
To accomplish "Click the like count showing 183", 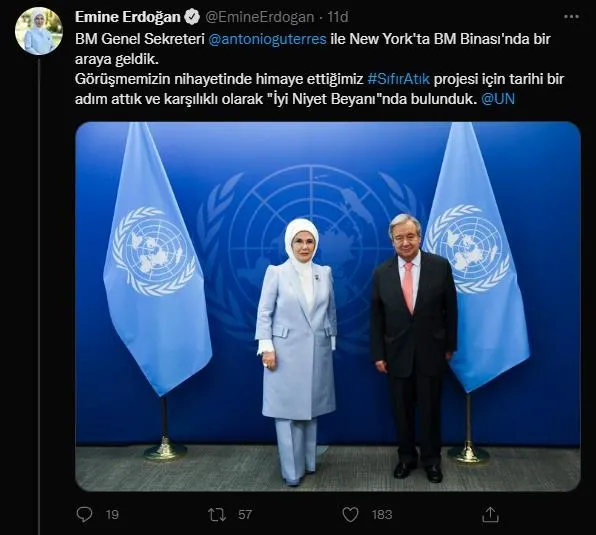I will [x=382, y=515].
